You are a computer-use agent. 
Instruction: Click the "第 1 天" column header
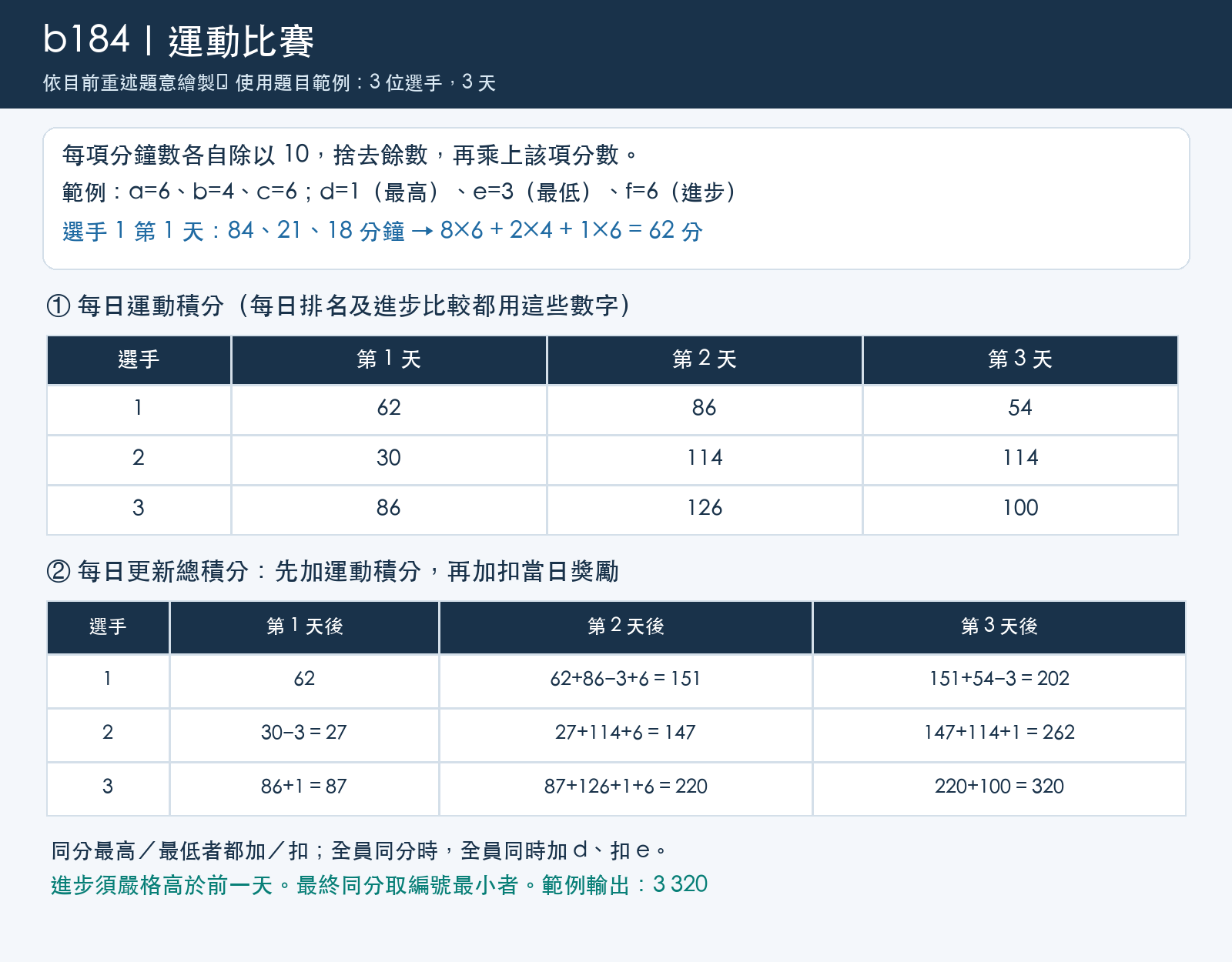tap(389, 359)
